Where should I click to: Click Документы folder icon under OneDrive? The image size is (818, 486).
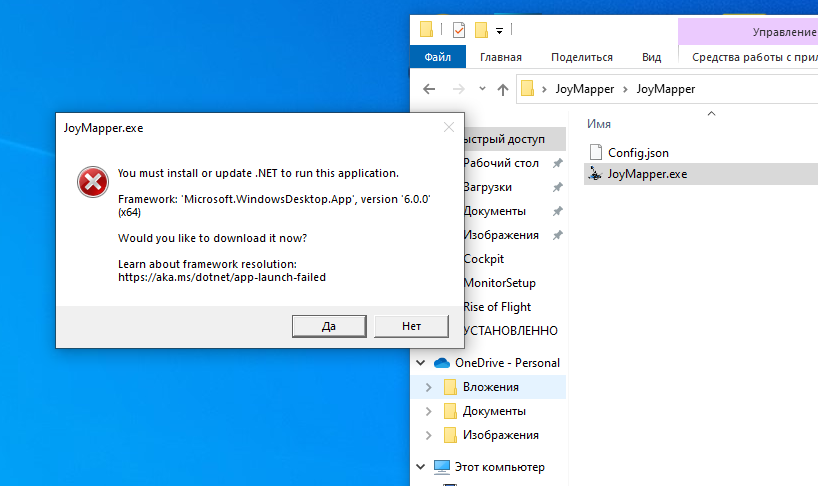[x=450, y=411]
